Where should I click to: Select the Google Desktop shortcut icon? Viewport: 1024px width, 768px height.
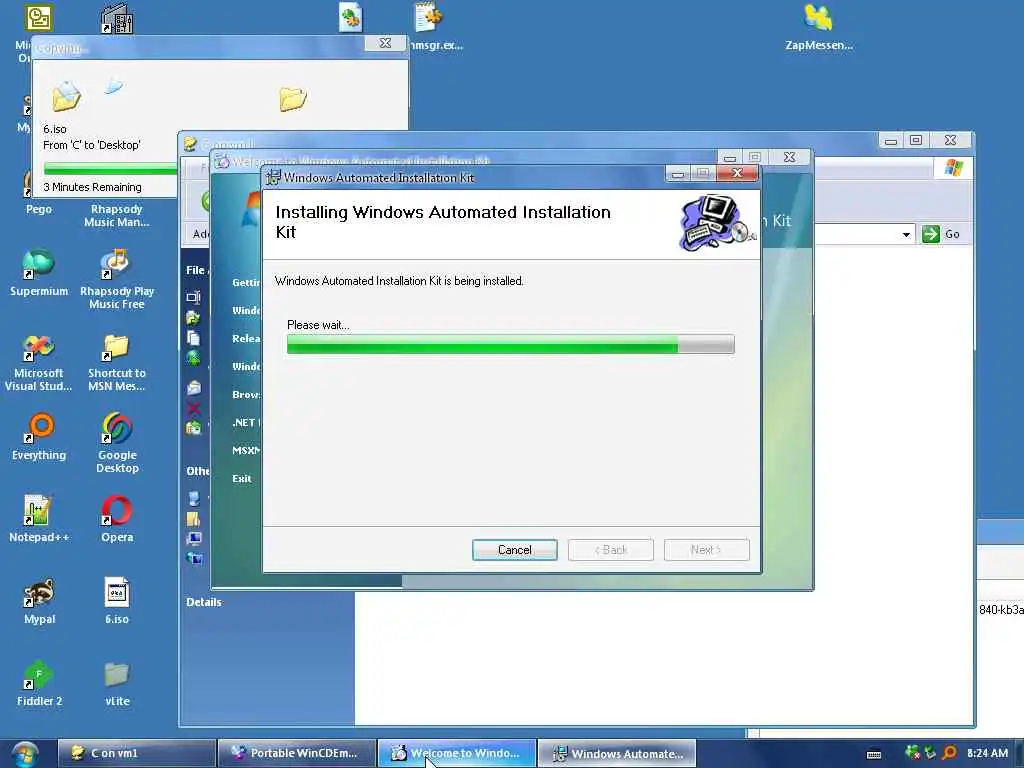[117, 443]
